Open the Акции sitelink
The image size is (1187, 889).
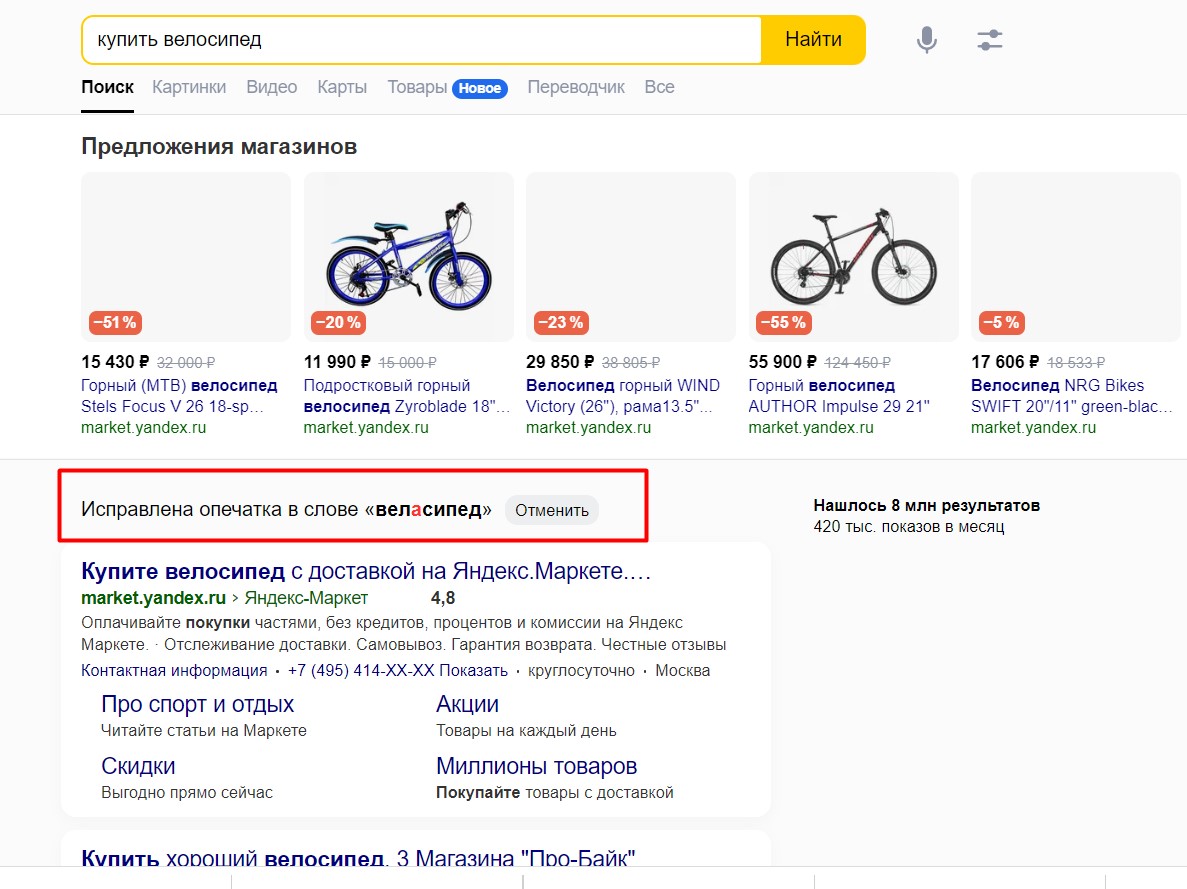tap(467, 704)
